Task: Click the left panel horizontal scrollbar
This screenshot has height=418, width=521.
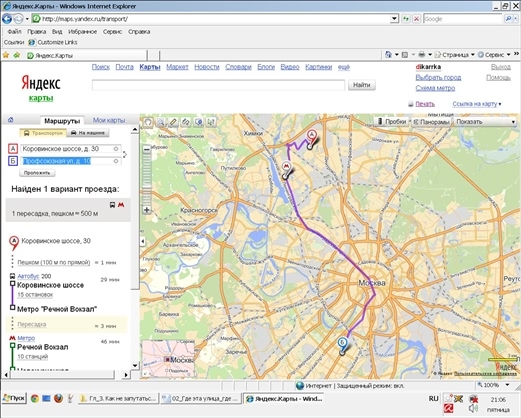Action: coord(66,375)
